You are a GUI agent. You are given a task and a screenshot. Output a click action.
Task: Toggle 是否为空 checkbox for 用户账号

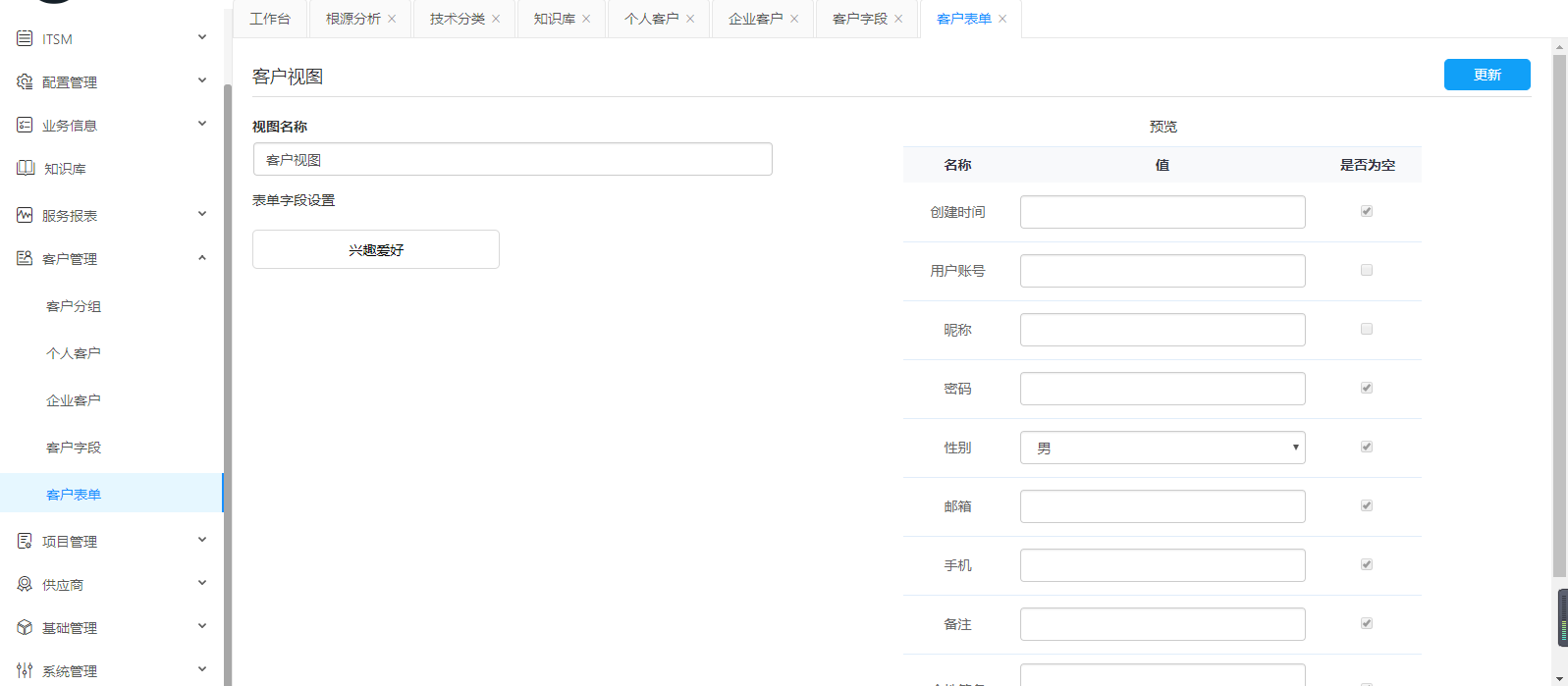(1366, 270)
